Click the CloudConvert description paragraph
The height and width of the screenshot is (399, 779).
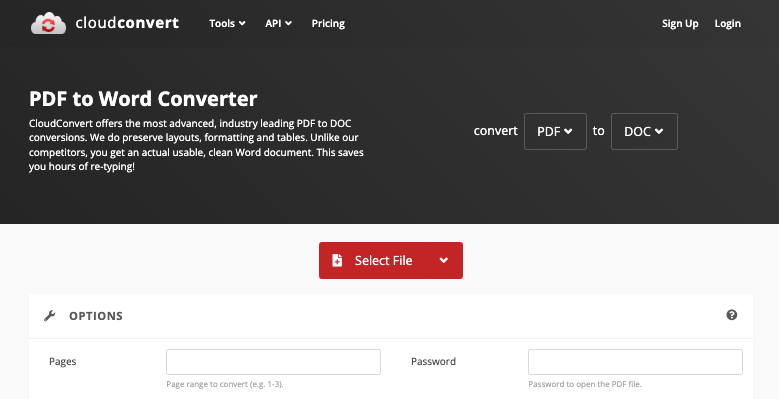click(x=196, y=145)
